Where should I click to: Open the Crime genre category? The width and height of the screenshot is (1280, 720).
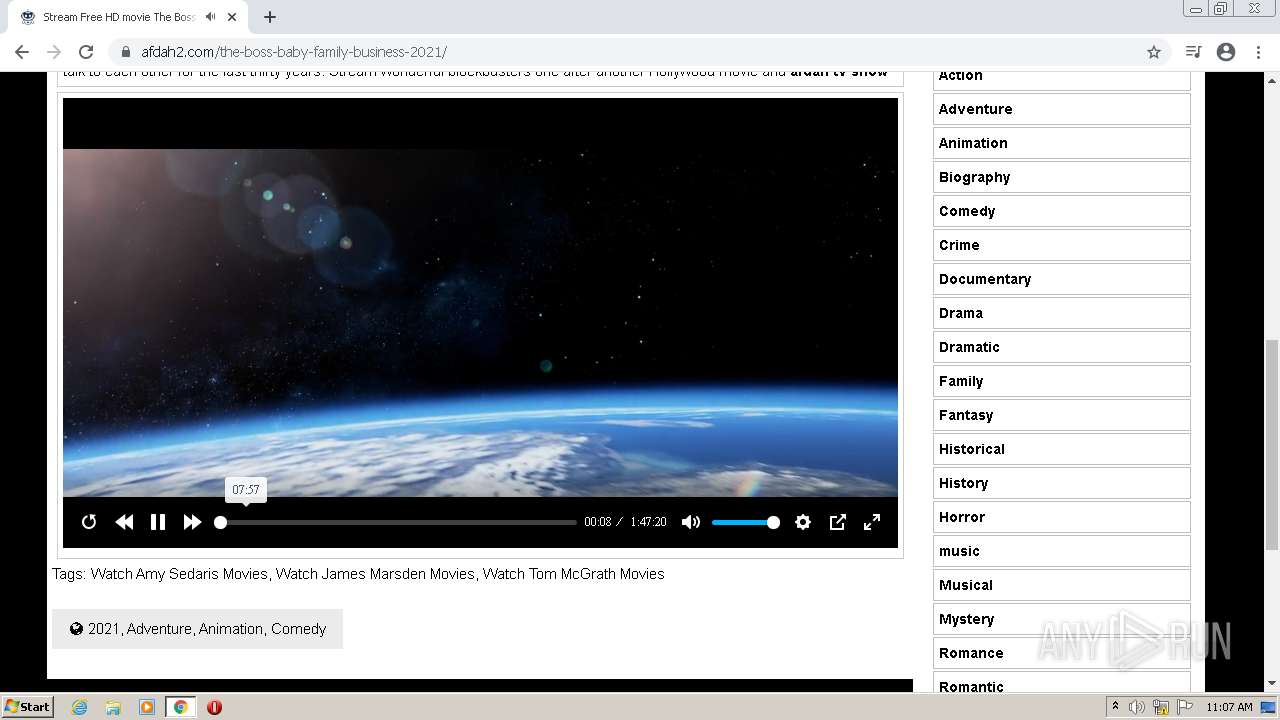pyautogui.click(x=1062, y=245)
